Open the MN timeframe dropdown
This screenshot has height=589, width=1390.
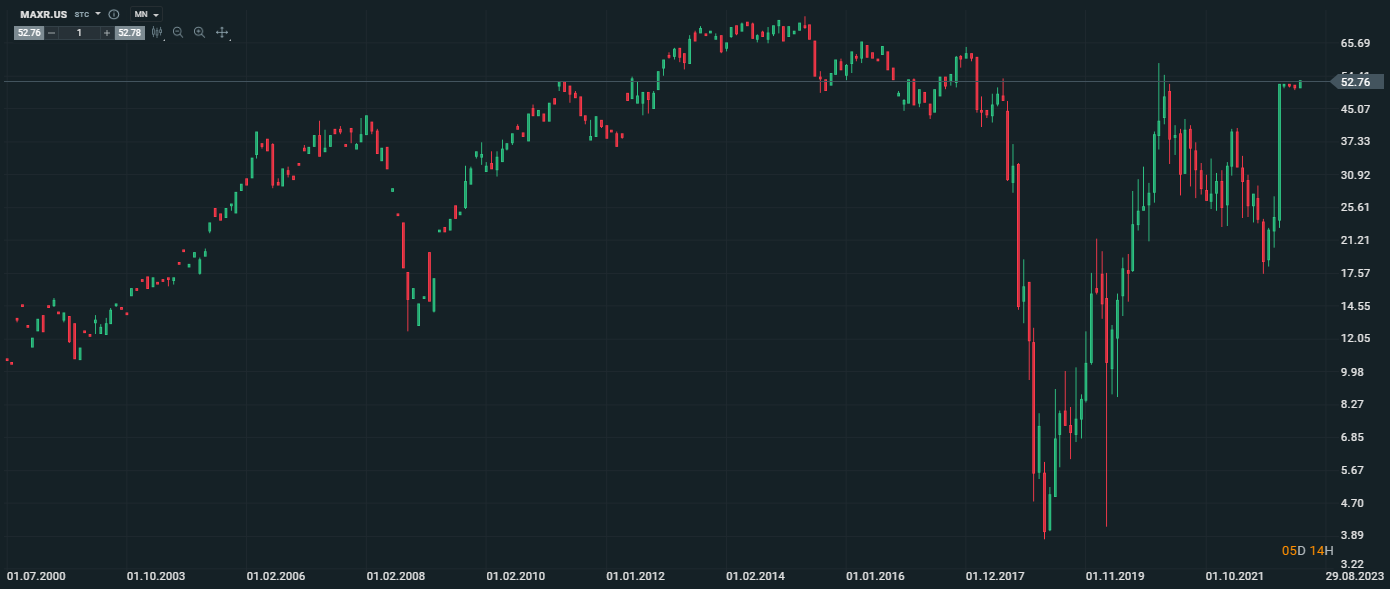(146, 15)
